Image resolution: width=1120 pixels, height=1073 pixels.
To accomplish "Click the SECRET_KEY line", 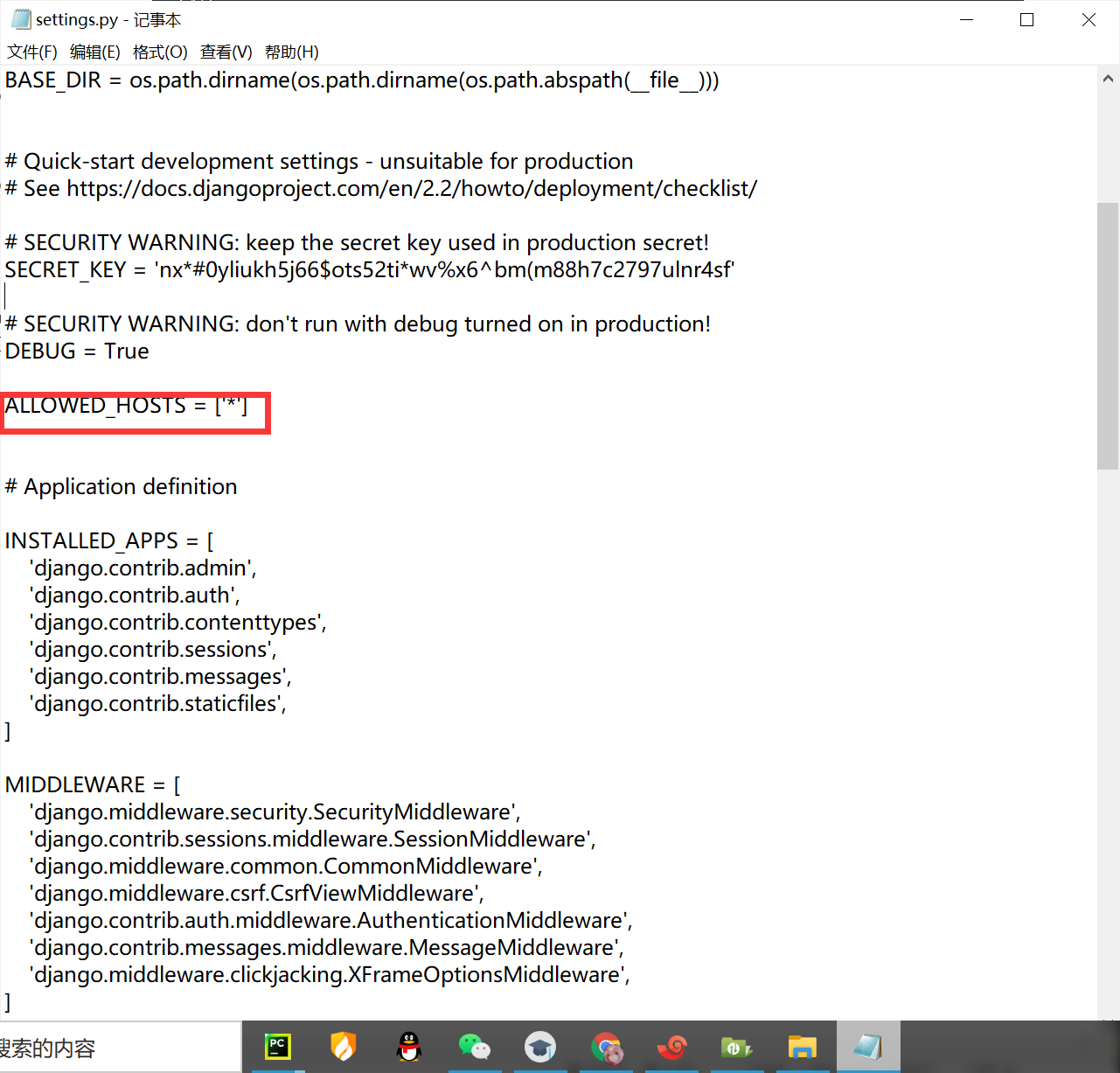I will (369, 270).
